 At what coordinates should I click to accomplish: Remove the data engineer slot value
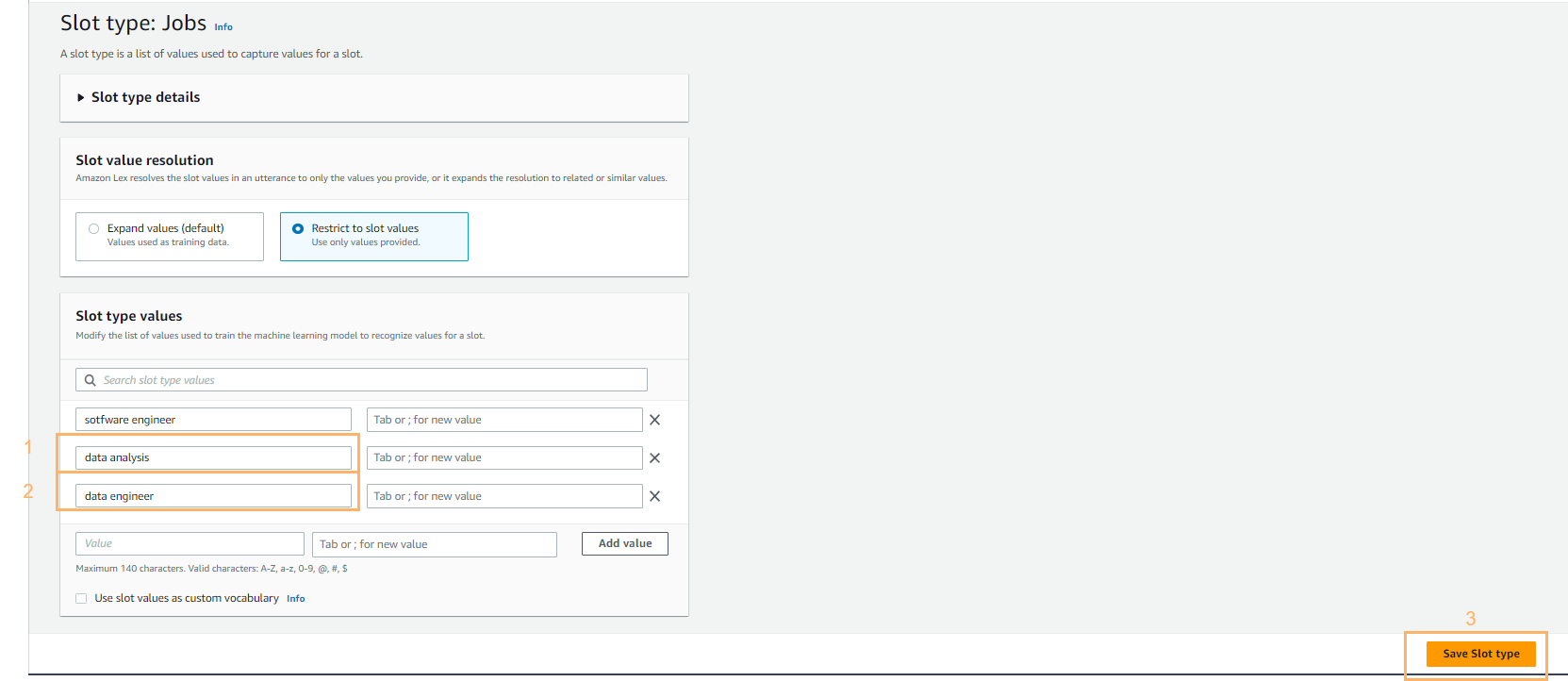[654, 496]
